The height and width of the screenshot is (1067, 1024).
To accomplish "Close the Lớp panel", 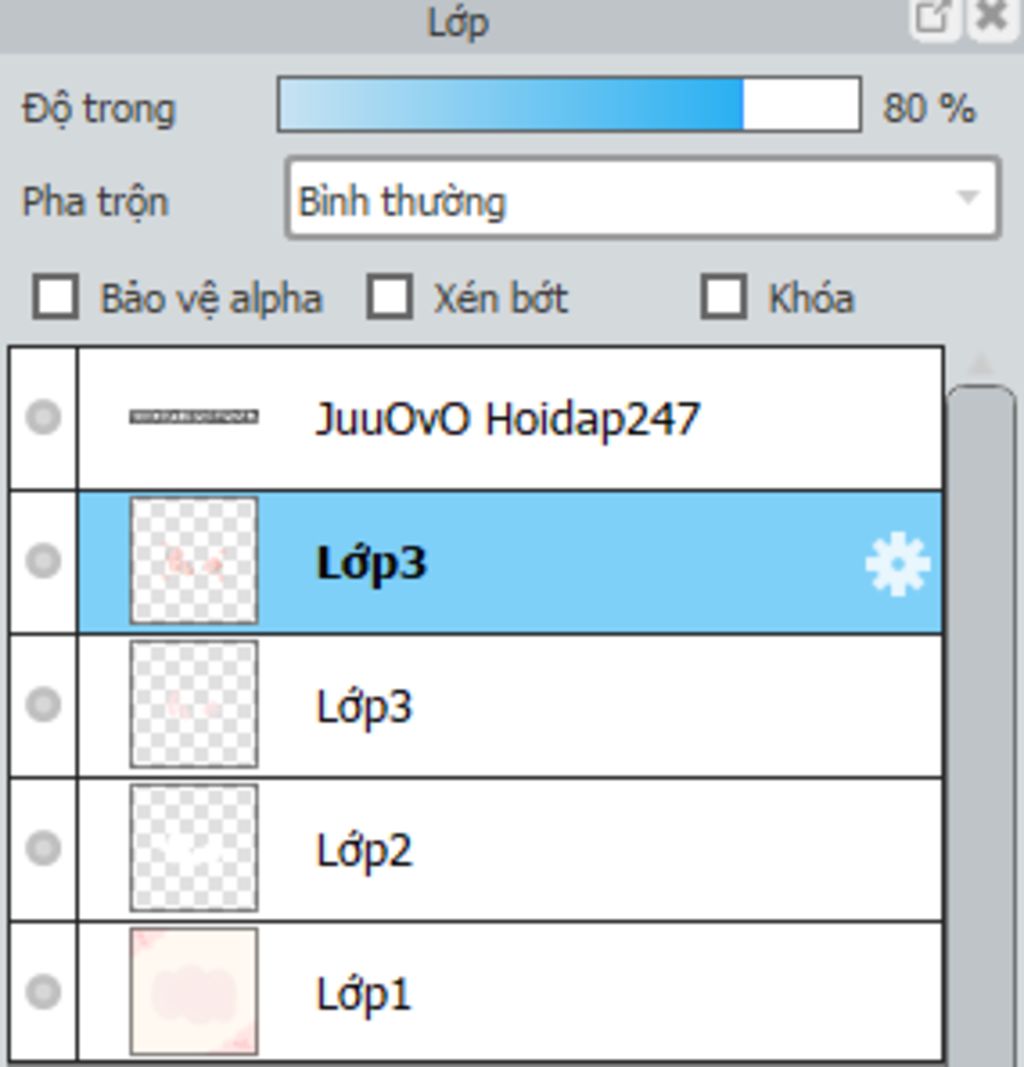I will tap(991, 18).
